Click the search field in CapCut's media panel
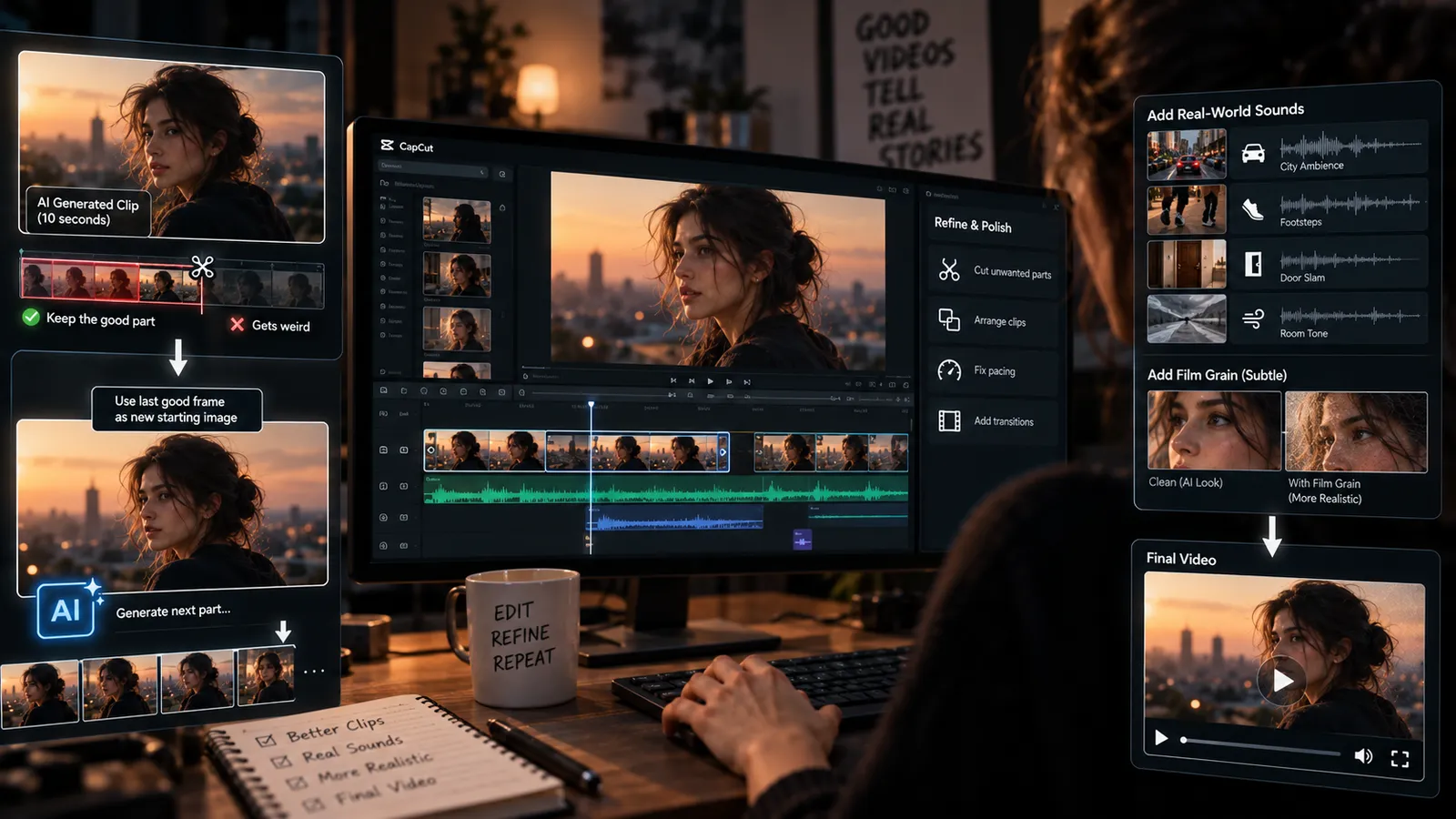 tap(434, 170)
